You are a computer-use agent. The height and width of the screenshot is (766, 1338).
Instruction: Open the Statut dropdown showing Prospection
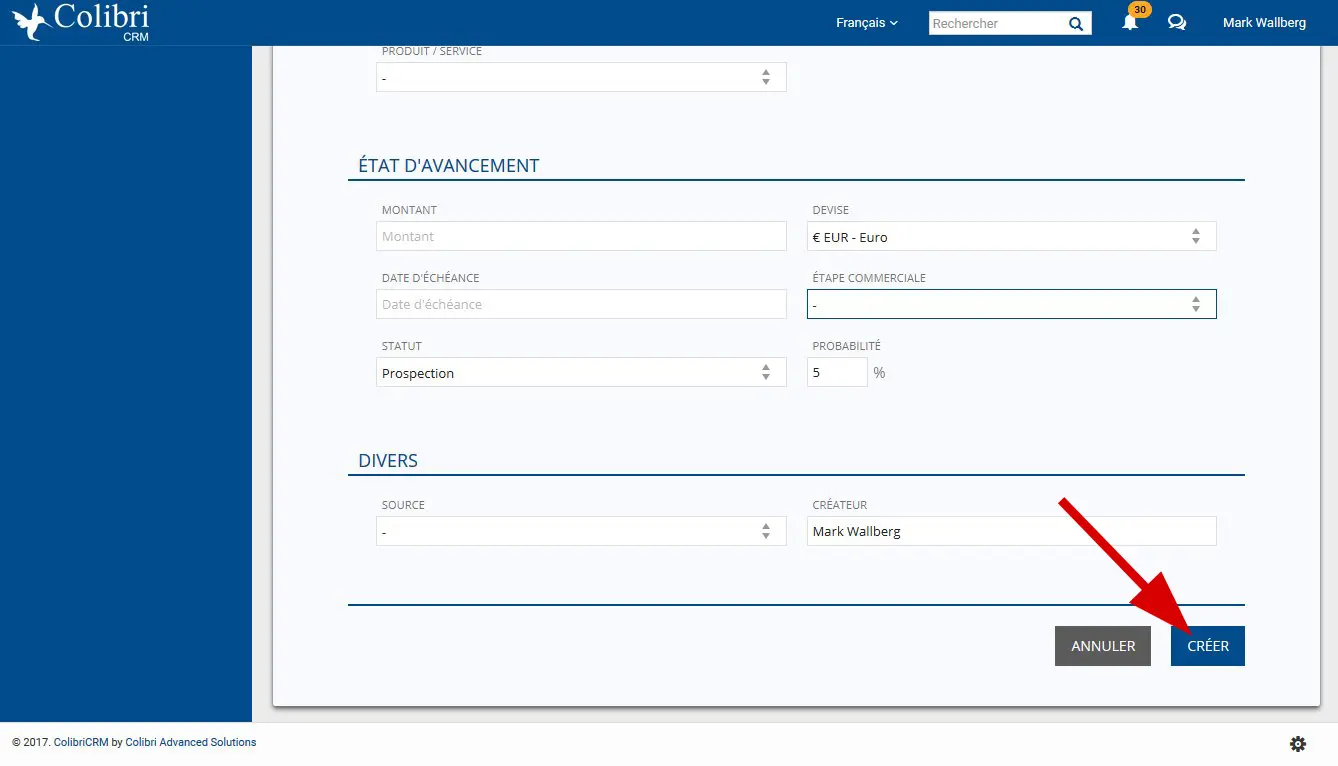(581, 373)
